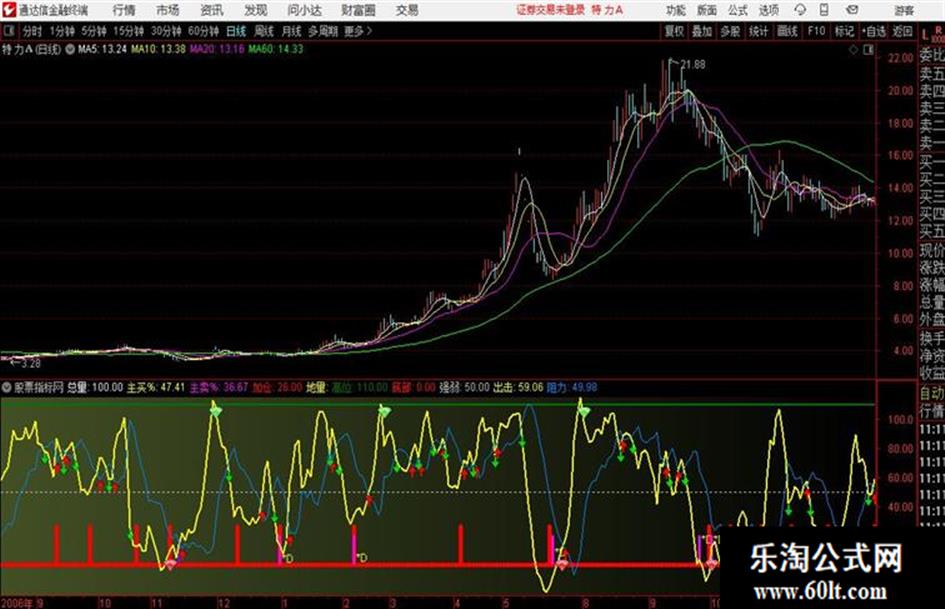Viewport: 945px width, 609px height.
Task: Click the panel layout icon at chart top-right
Action: pyautogui.click(x=868, y=50)
